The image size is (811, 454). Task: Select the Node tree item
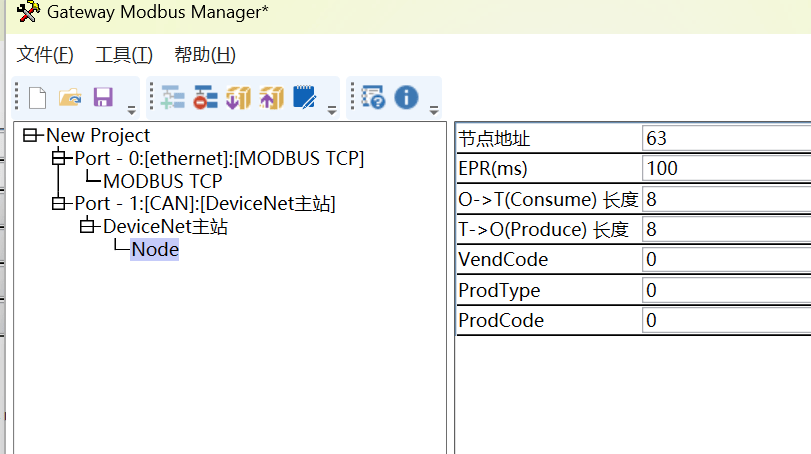point(155,249)
